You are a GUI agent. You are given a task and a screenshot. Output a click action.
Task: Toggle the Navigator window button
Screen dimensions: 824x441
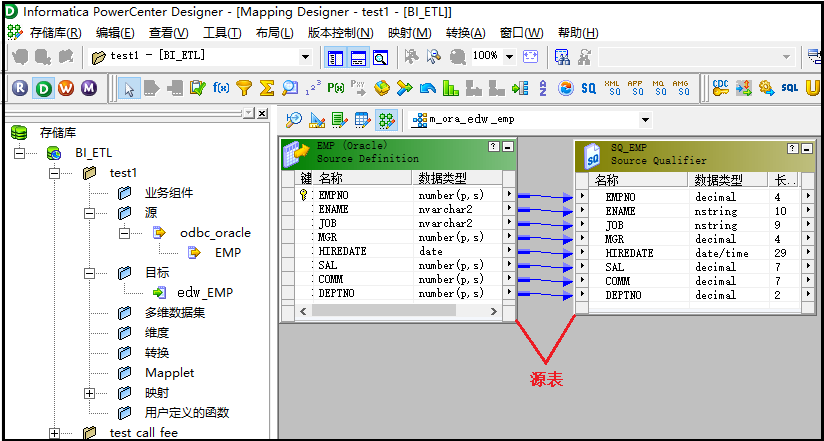[335, 57]
